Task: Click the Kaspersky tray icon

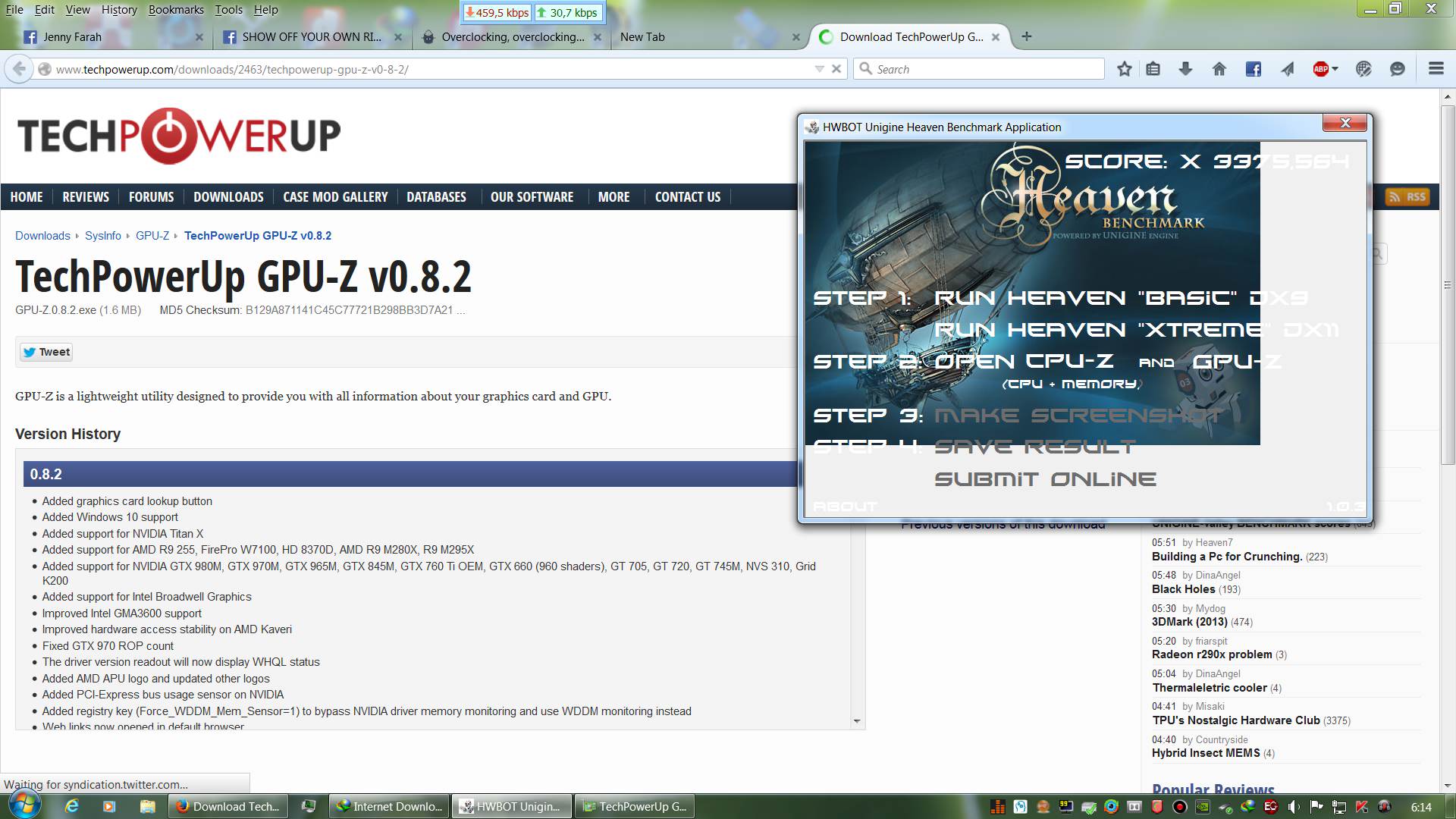Action: coord(1362,807)
